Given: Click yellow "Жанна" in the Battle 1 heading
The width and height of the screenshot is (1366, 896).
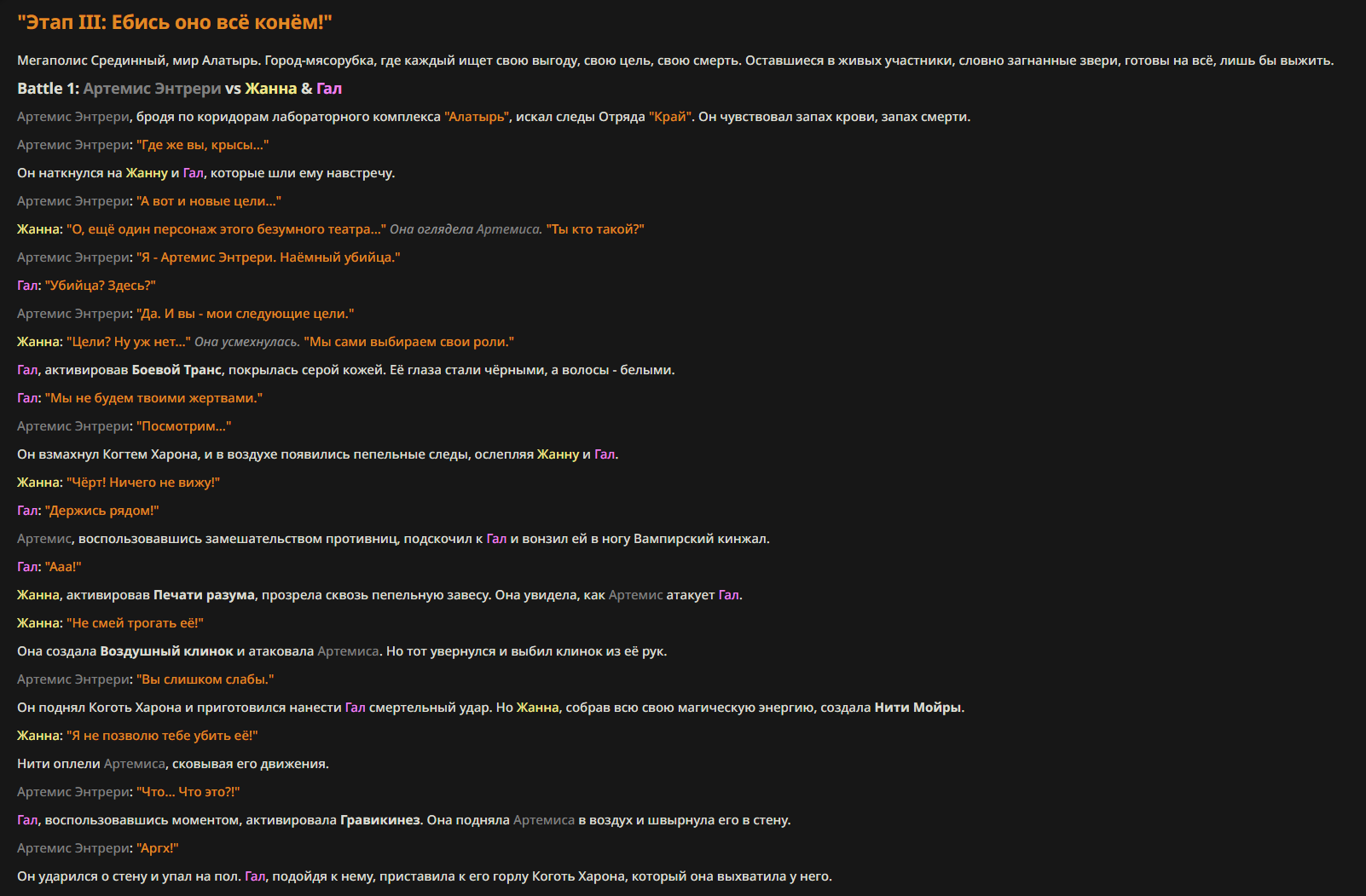Looking at the screenshot, I should click(x=271, y=89).
